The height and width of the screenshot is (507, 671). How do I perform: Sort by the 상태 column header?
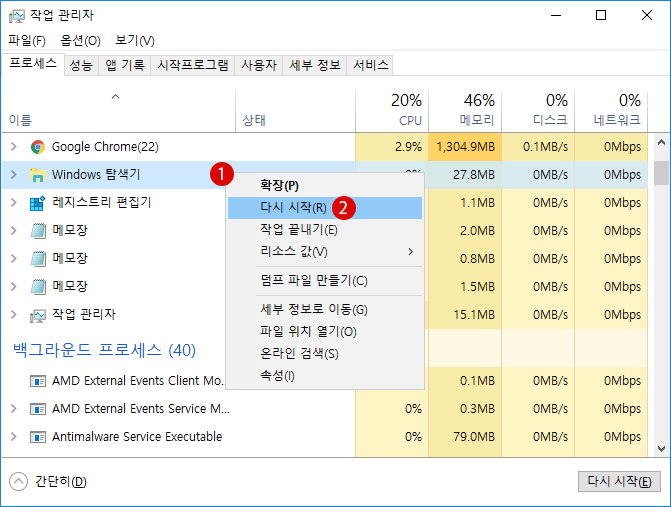(295, 111)
